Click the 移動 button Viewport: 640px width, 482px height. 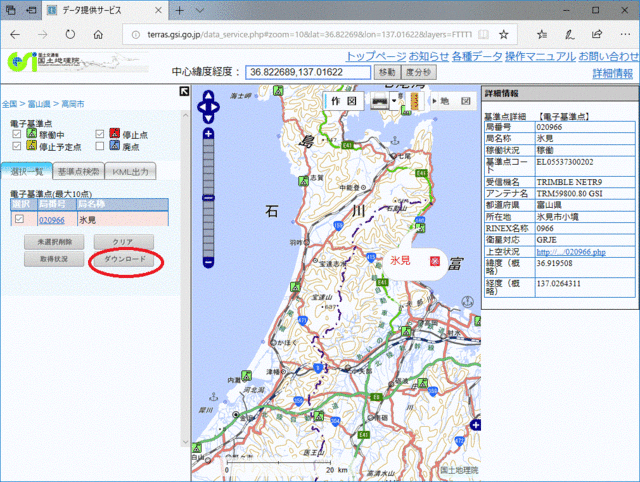pyautogui.click(x=387, y=72)
